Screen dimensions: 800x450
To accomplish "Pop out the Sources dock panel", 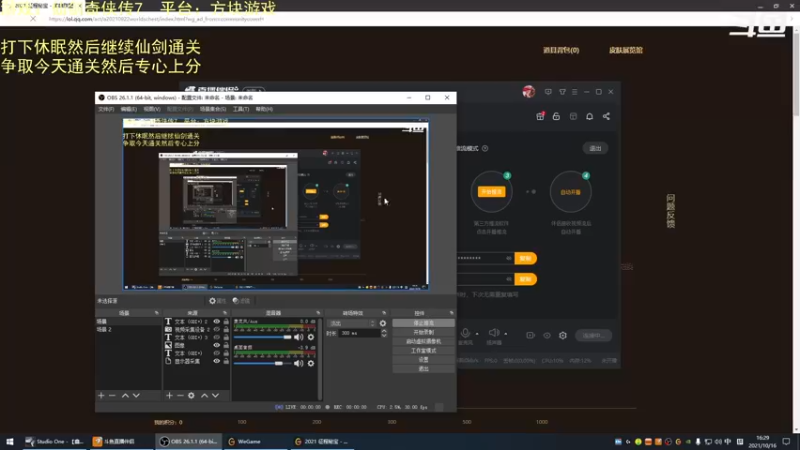I will (x=224, y=313).
